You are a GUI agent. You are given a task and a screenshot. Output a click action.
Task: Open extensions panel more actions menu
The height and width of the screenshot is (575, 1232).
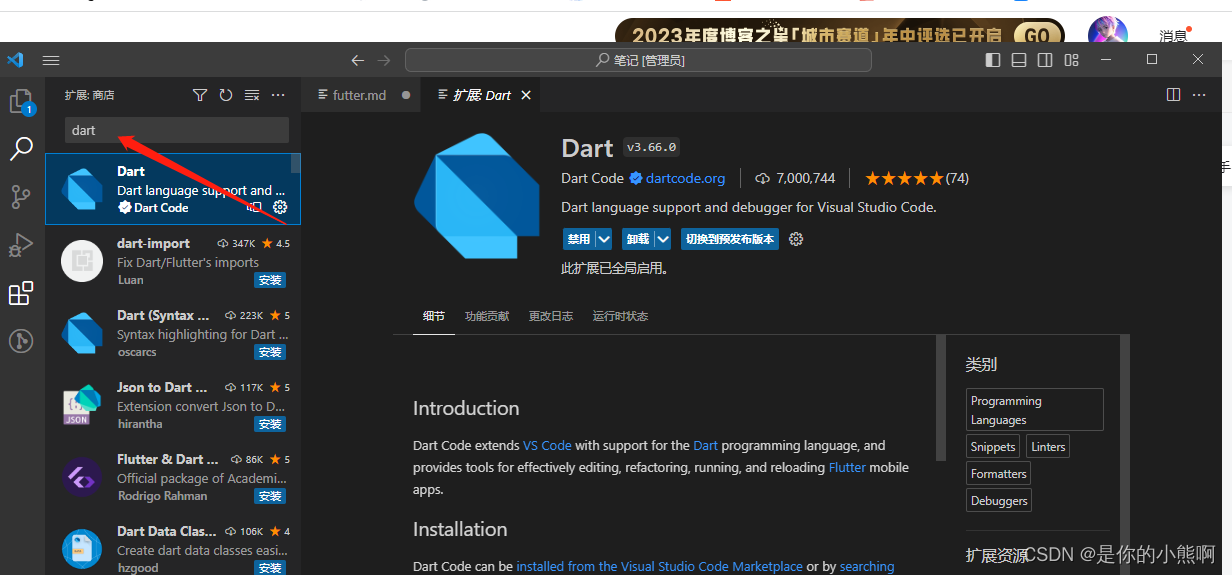tap(279, 95)
